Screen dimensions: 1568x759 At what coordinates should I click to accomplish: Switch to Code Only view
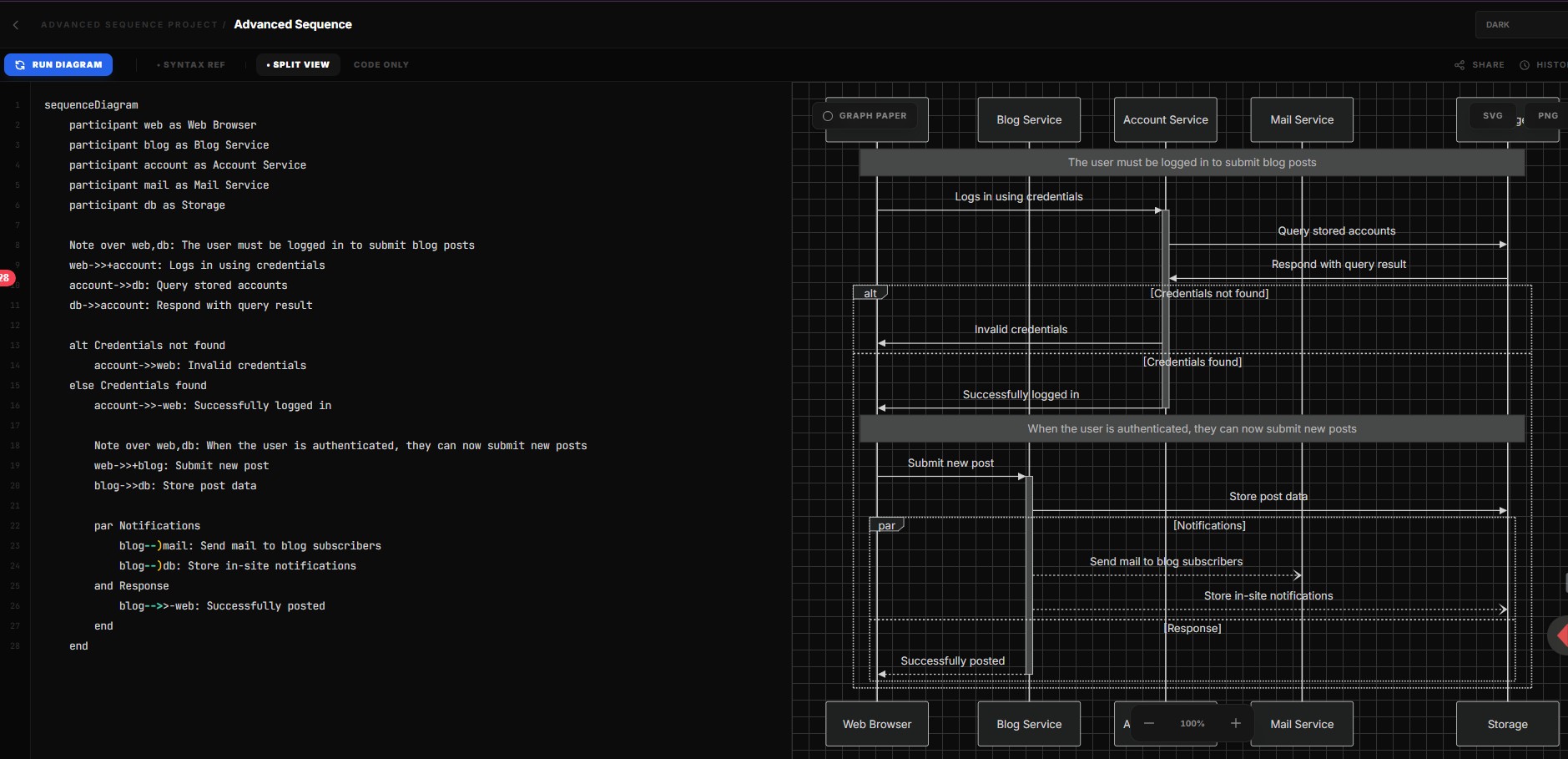click(x=381, y=64)
